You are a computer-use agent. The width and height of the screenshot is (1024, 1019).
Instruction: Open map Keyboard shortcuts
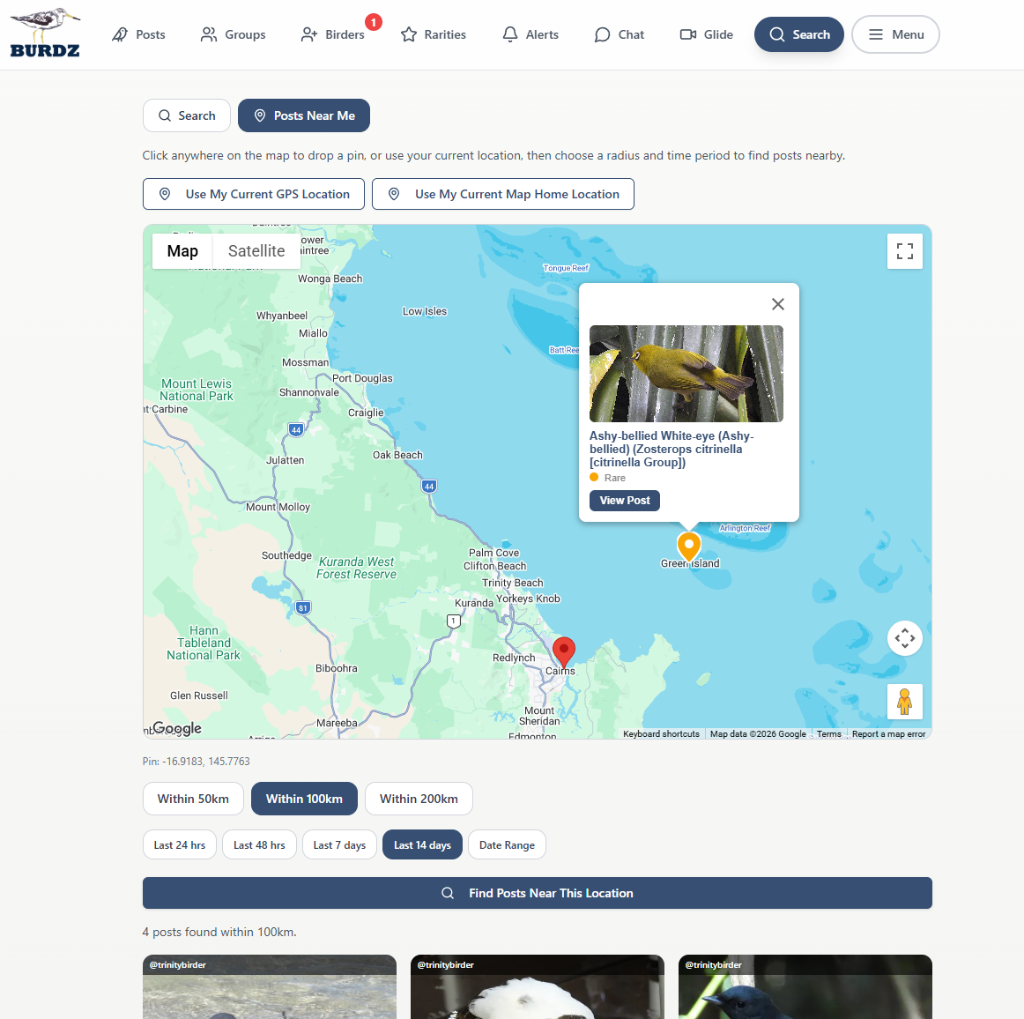pyautogui.click(x=661, y=734)
